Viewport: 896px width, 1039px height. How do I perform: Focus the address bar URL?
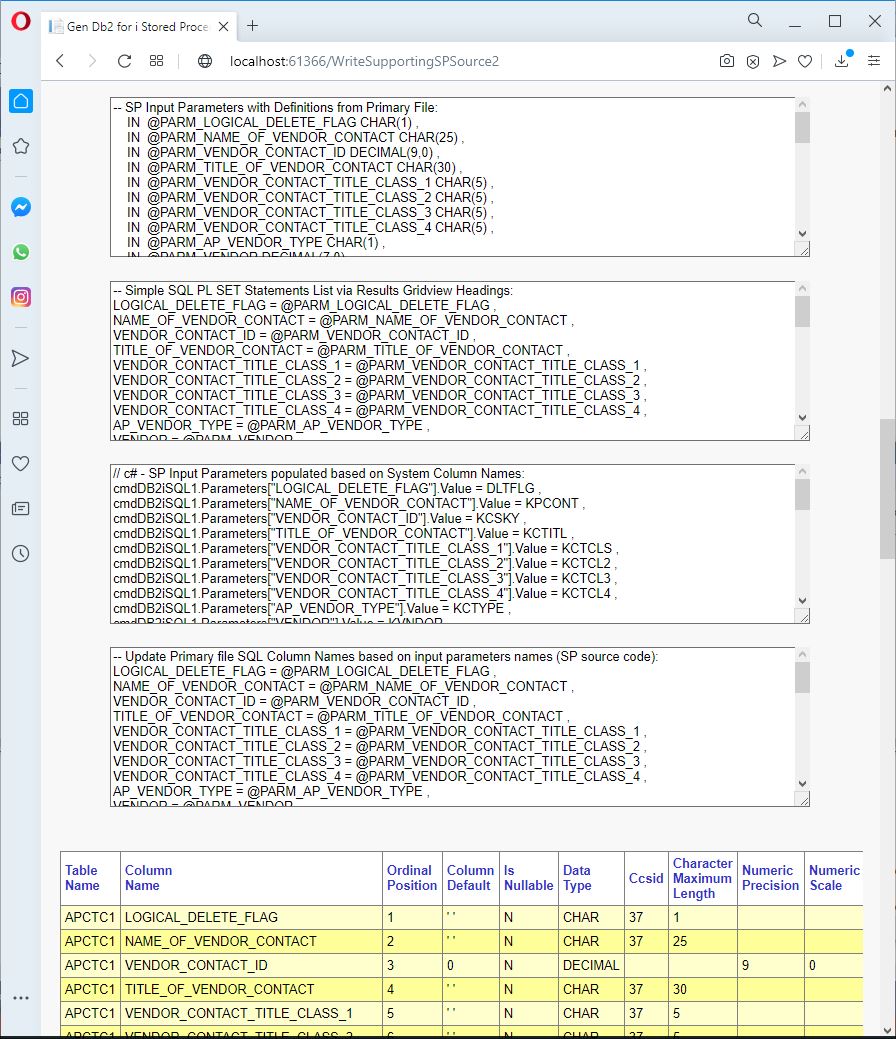coord(364,61)
